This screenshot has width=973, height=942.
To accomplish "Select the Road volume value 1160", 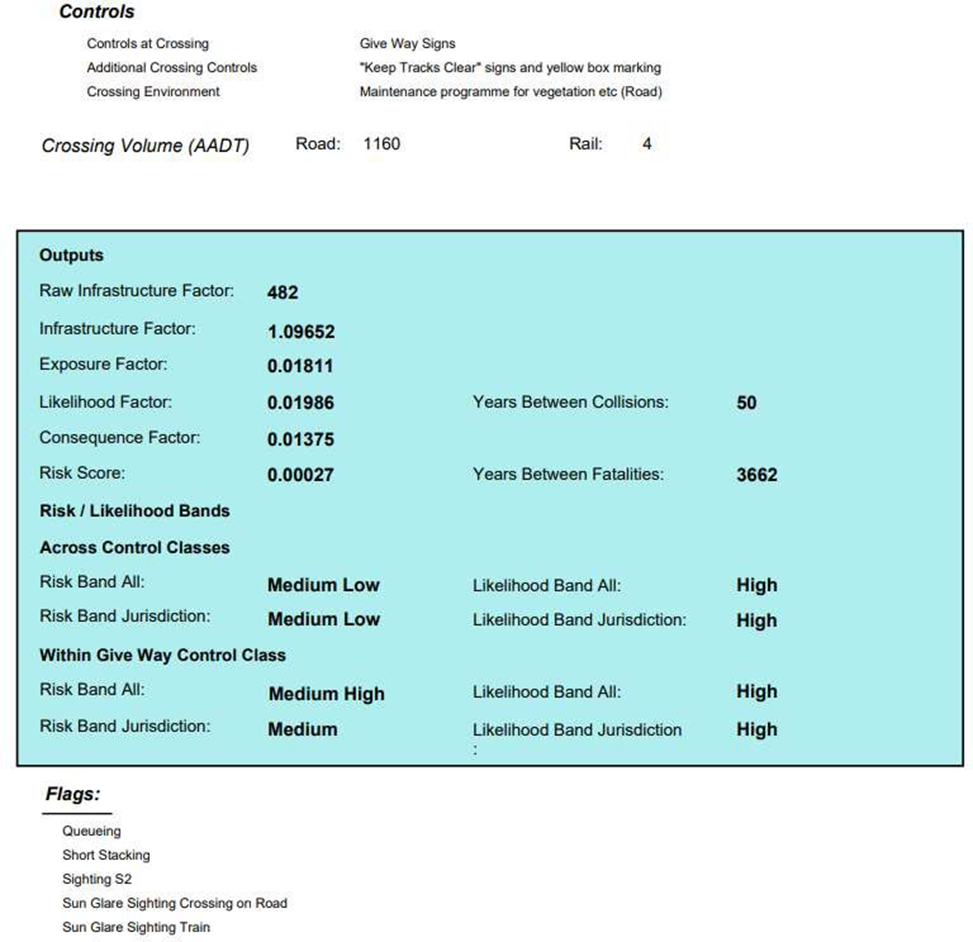I will (382, 144).
